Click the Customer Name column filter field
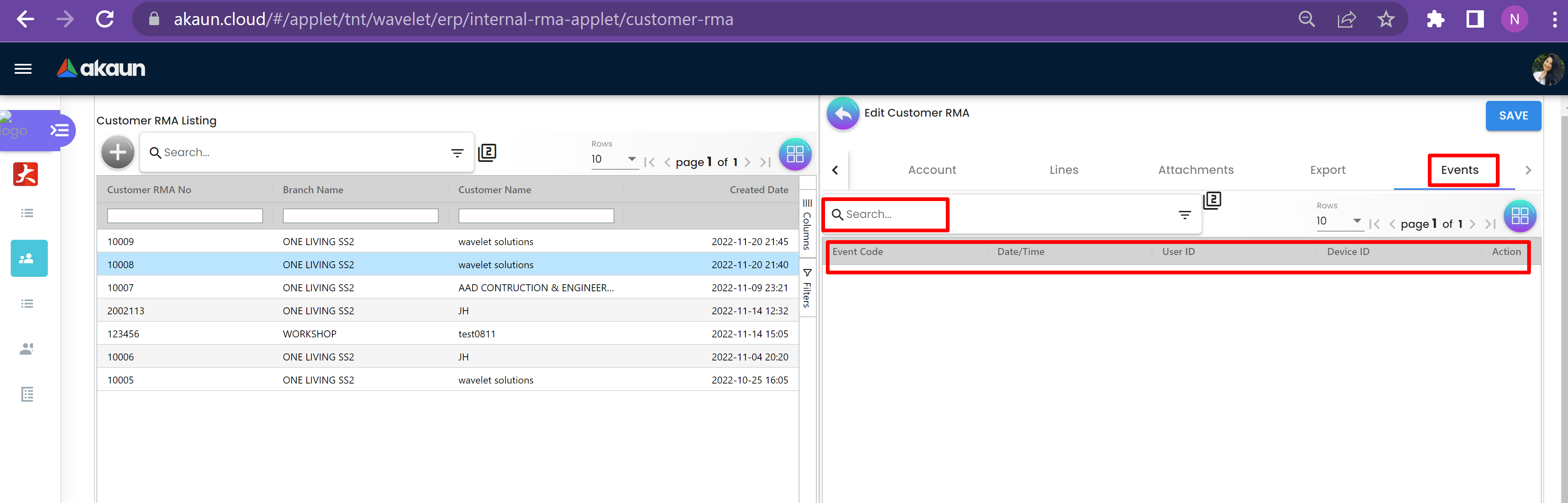This screenshot has height=503, width=1568. pos(536,216)
